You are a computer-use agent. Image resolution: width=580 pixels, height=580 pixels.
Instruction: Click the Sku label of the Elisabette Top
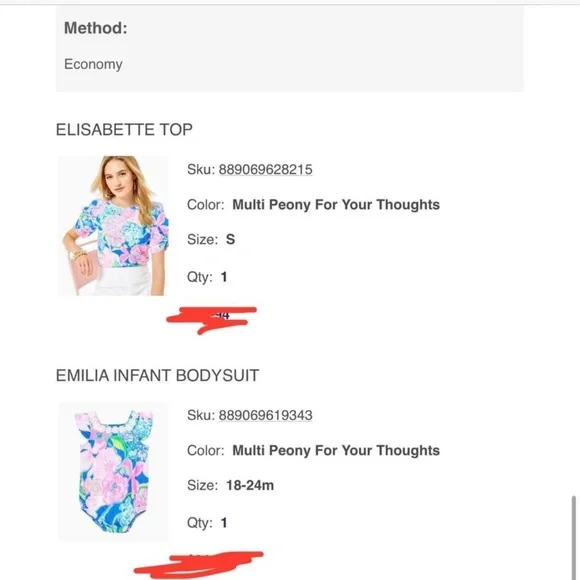coord(201,169)
